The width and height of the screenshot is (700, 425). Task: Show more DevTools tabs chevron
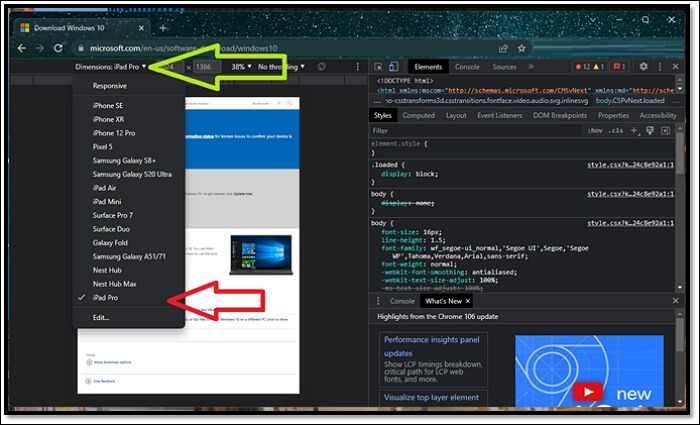[x=531, y=67]
